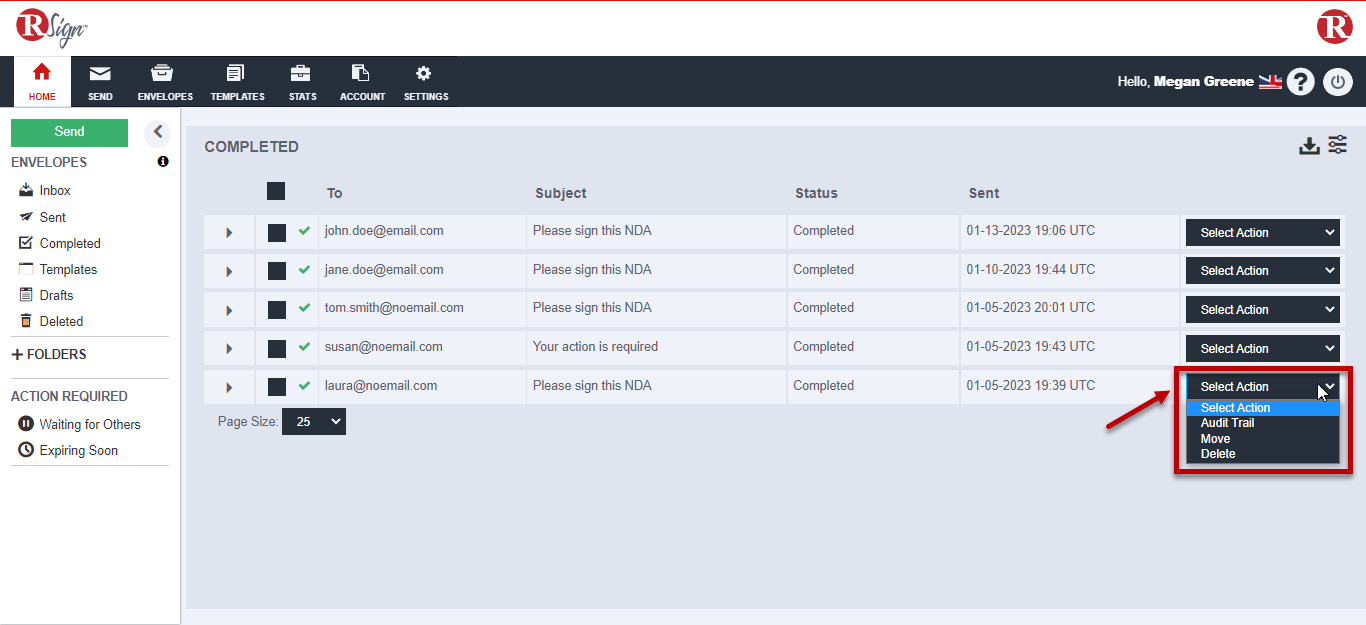Click the power logout icon
The width and height of the screenshot is (1366, 625).
1337,82
